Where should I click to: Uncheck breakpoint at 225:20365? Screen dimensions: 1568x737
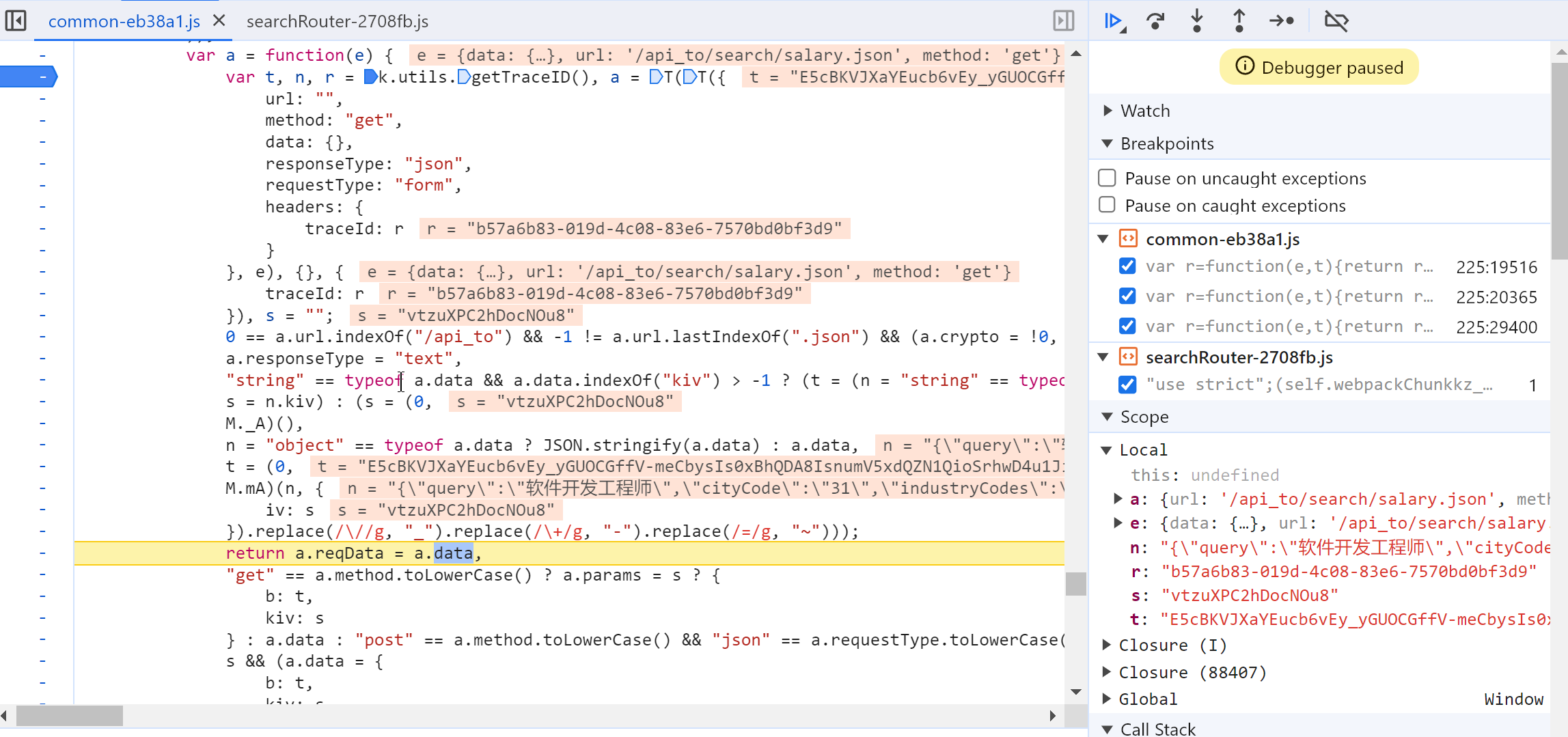[1127, 296]
